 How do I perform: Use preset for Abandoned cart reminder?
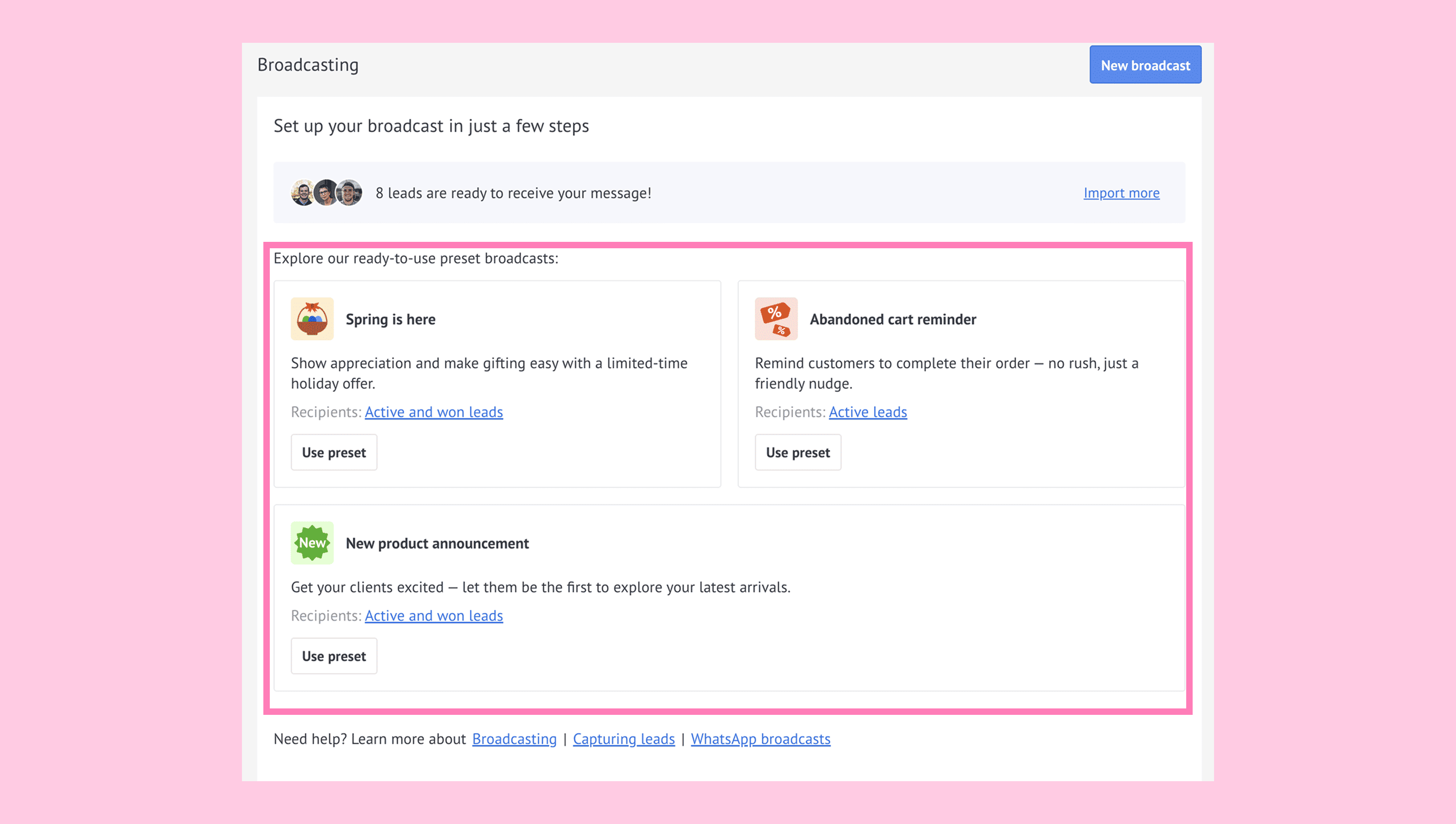pos(798,453)
